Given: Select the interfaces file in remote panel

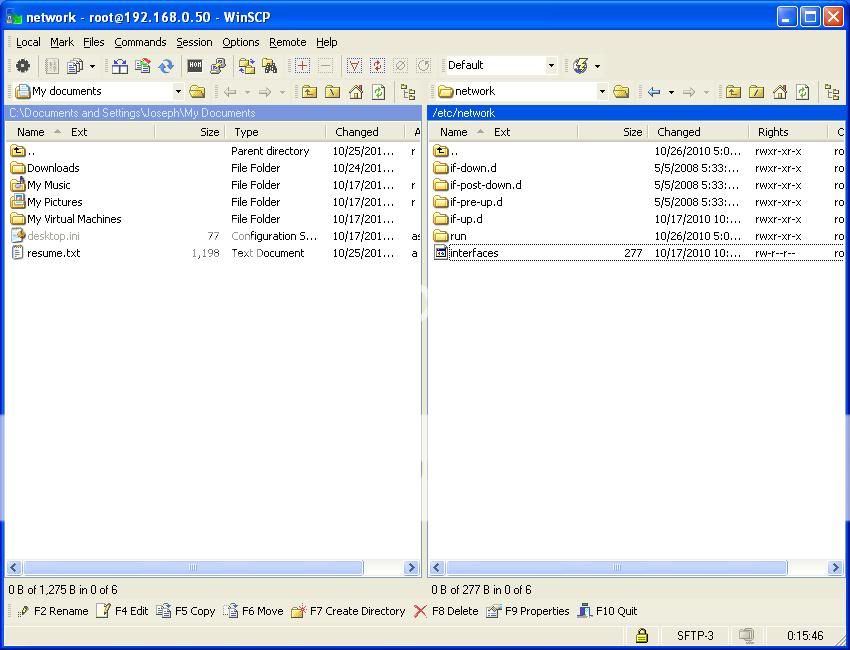Looking at the screenshot, I should pos(473,253).
